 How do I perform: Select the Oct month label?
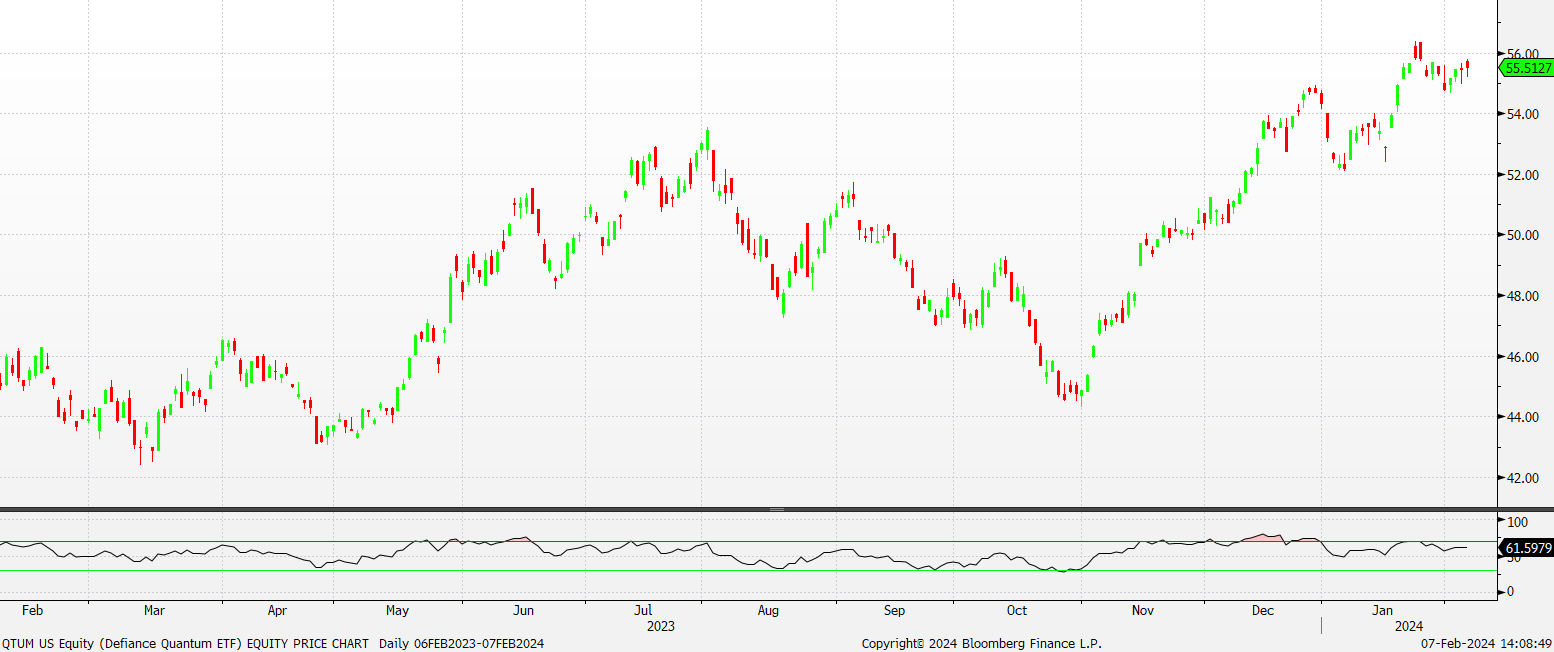coord(1017,610)
